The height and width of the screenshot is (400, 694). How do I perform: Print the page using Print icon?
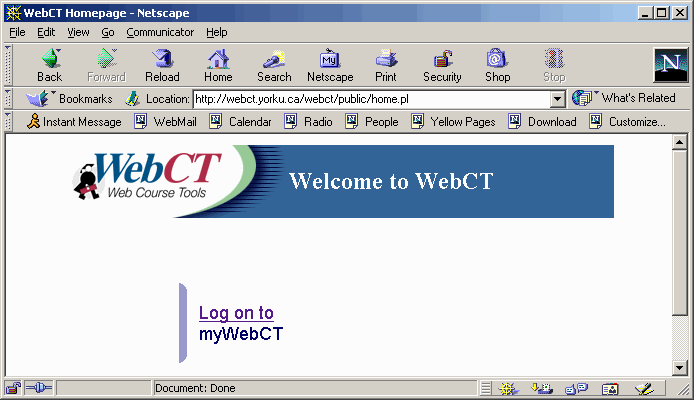386,65
